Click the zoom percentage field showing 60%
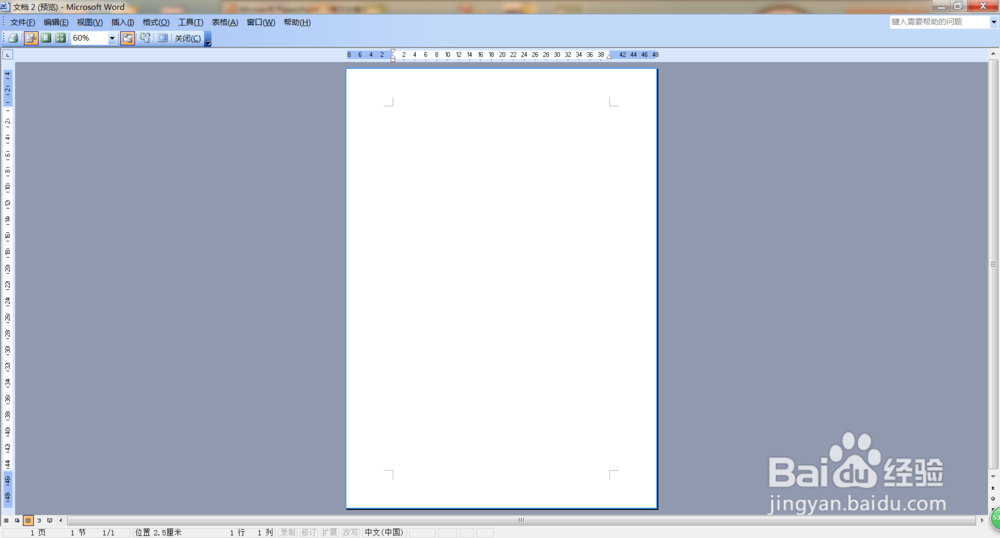This screenshot has width=1000, height=538. click(x=89, y=38)
